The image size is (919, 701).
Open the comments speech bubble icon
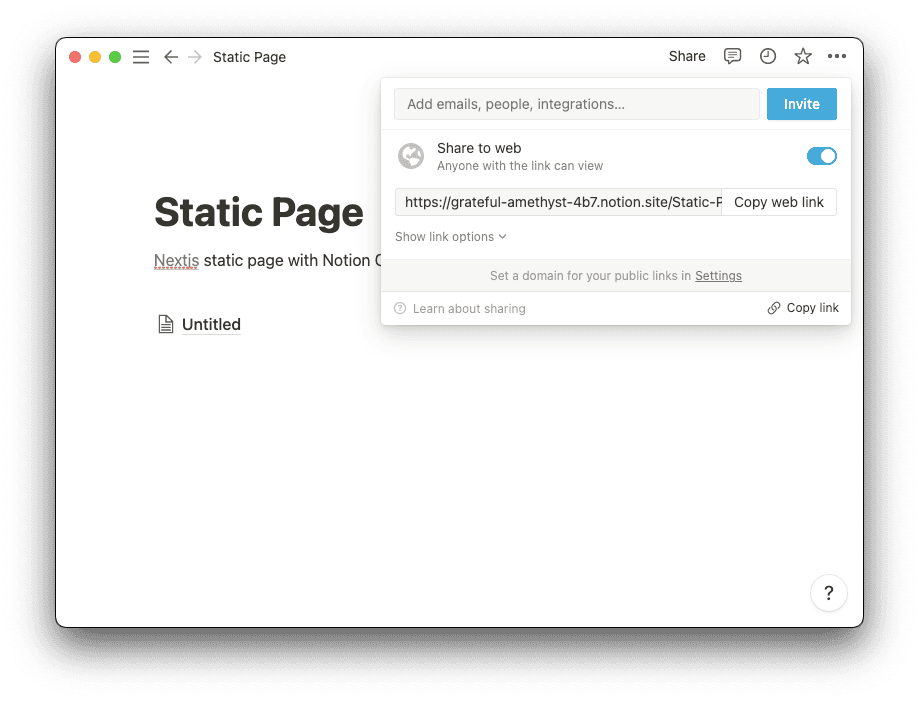tap(733, 56)
